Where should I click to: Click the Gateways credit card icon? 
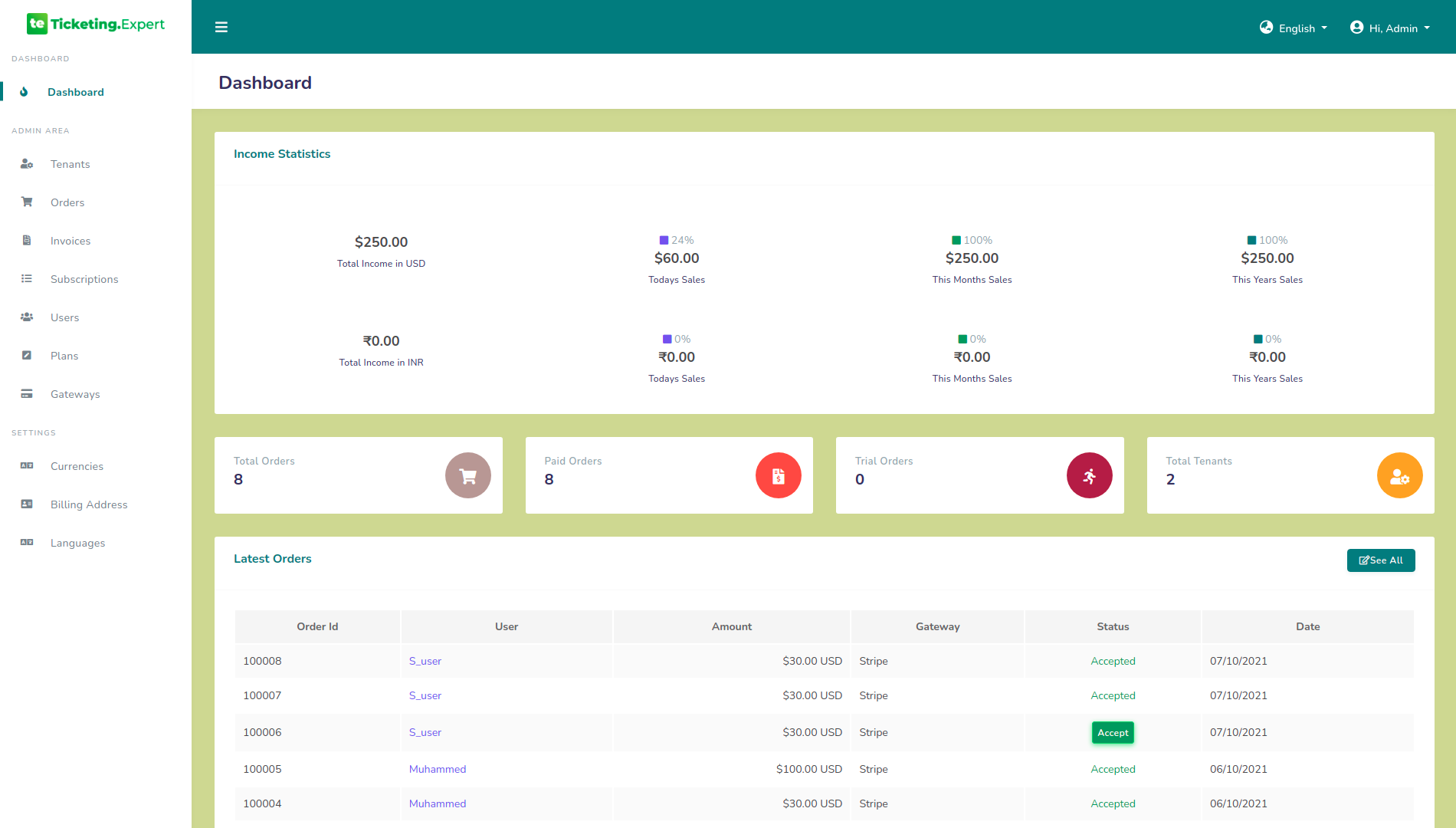(27, 394)
